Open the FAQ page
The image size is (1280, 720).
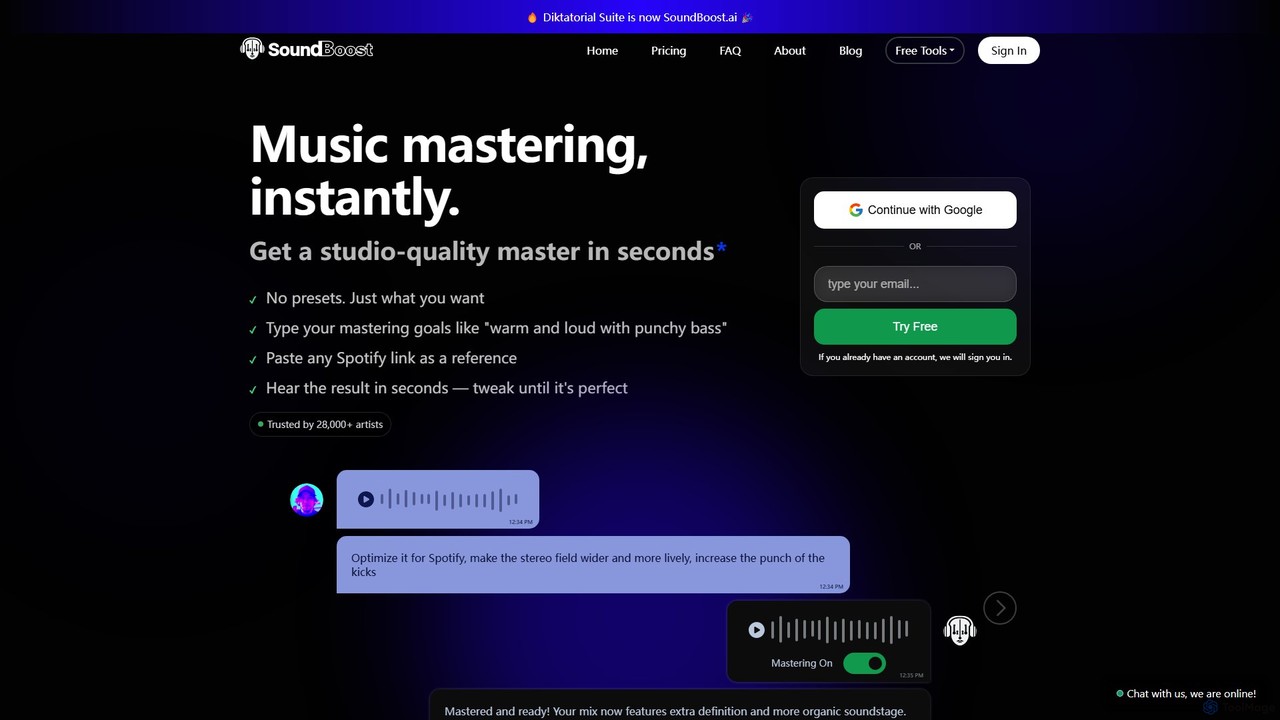coord(730,51)
